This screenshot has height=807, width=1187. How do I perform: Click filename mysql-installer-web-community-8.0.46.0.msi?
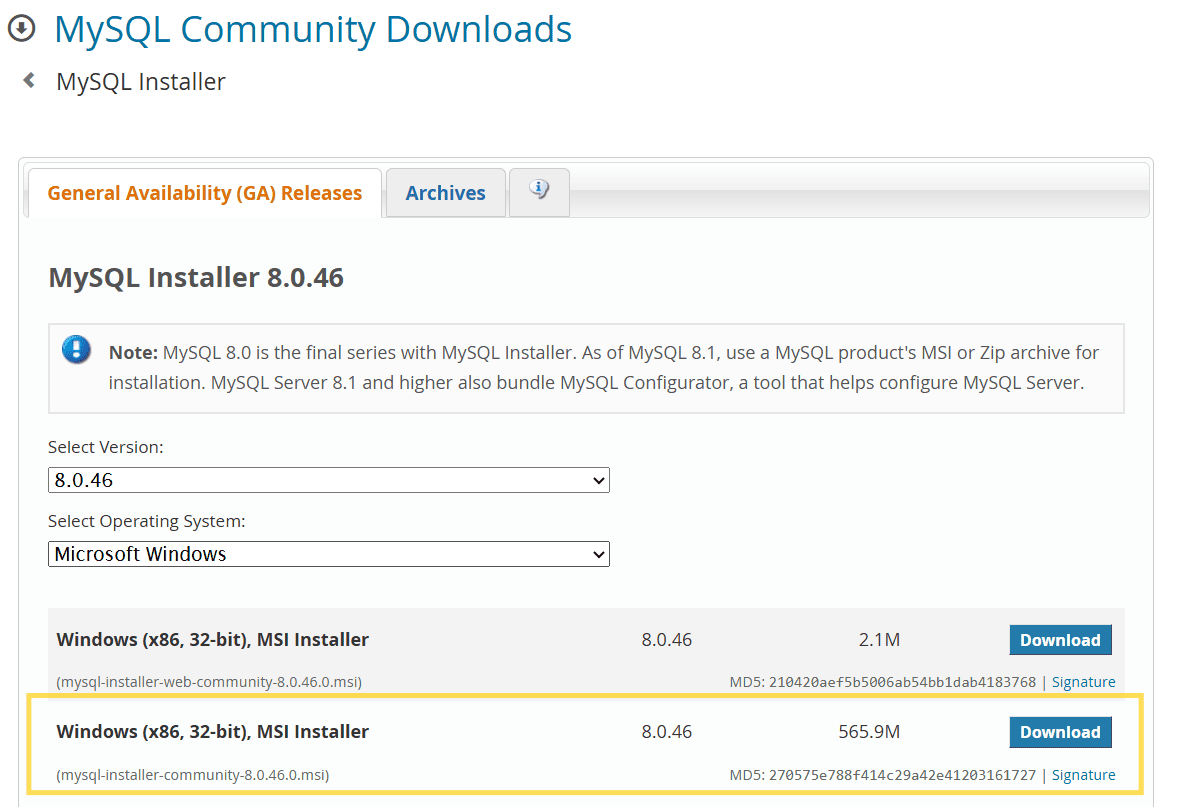coord(209,682)
